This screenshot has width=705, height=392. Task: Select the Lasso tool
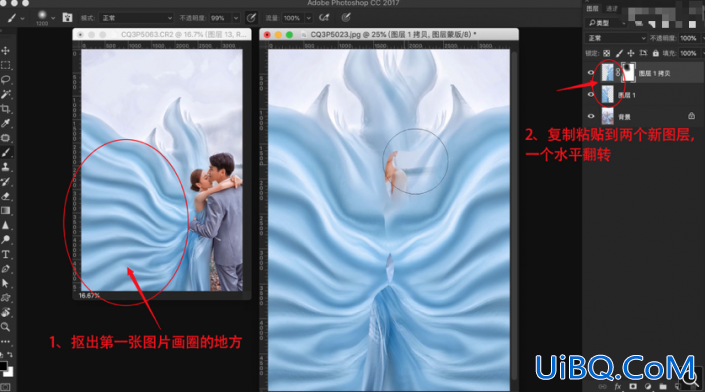tap(6, 80)
